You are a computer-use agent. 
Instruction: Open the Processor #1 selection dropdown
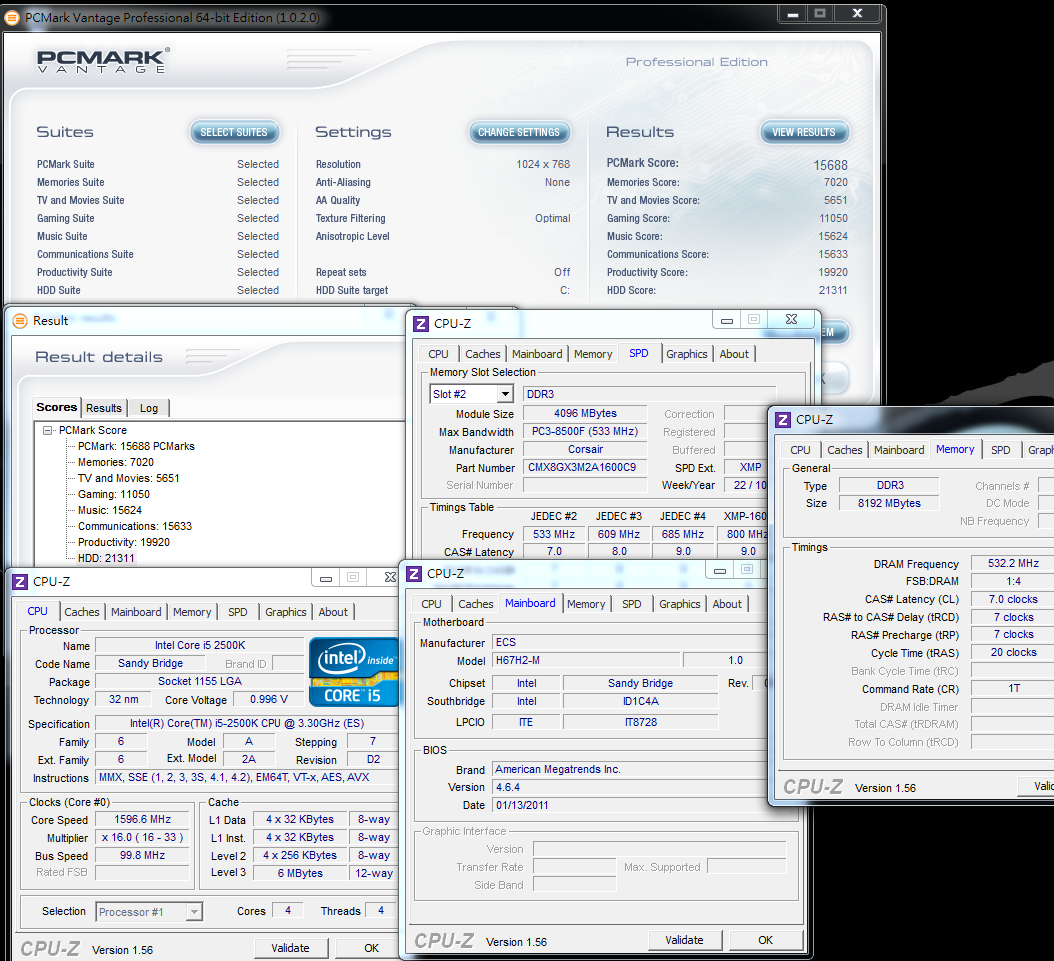[194, 911]
